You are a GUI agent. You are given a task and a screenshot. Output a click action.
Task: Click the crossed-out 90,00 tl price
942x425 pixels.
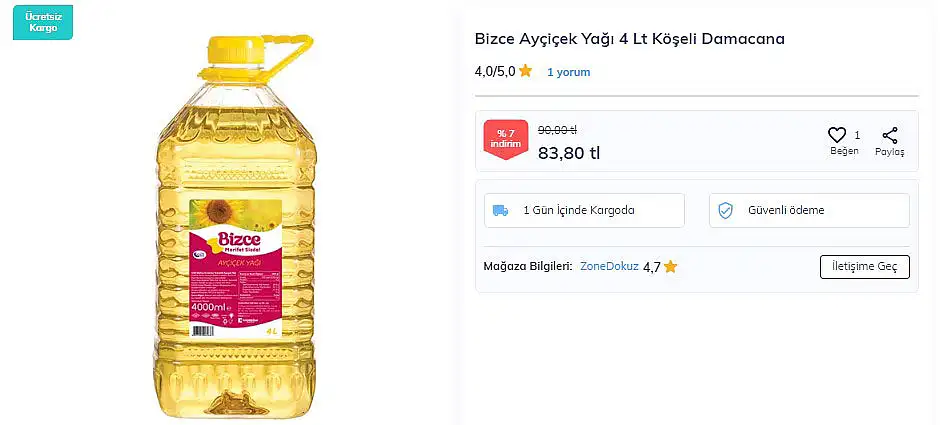[558, 130]
